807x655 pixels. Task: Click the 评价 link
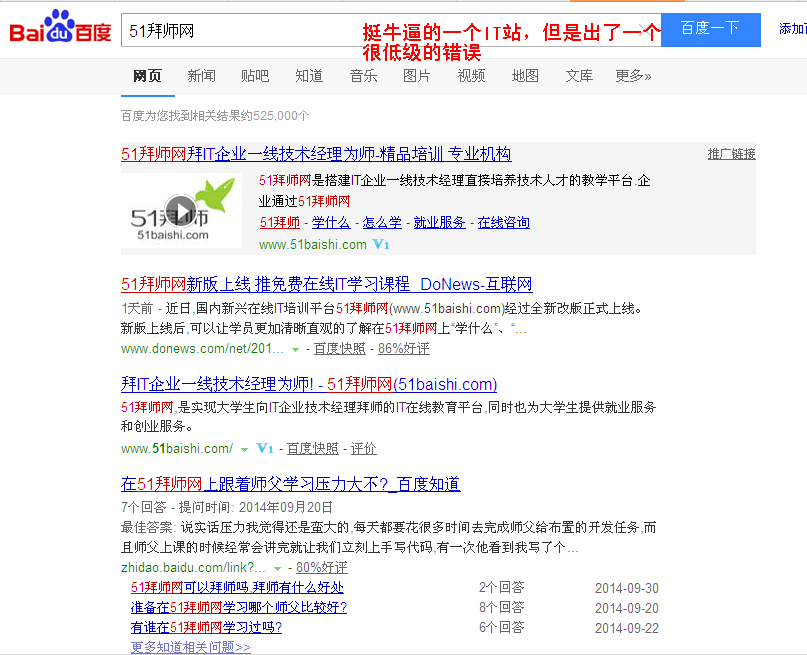(363, 449)
